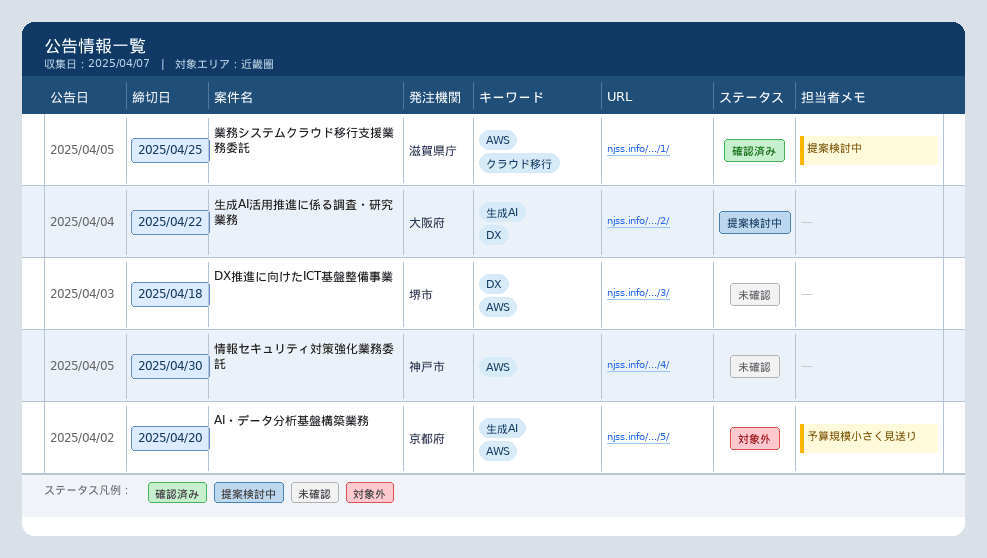Click the 公告情報一覧 title
Image resolution: width=987 pixels, height=558 pixels.
click(x=95, y=46)
